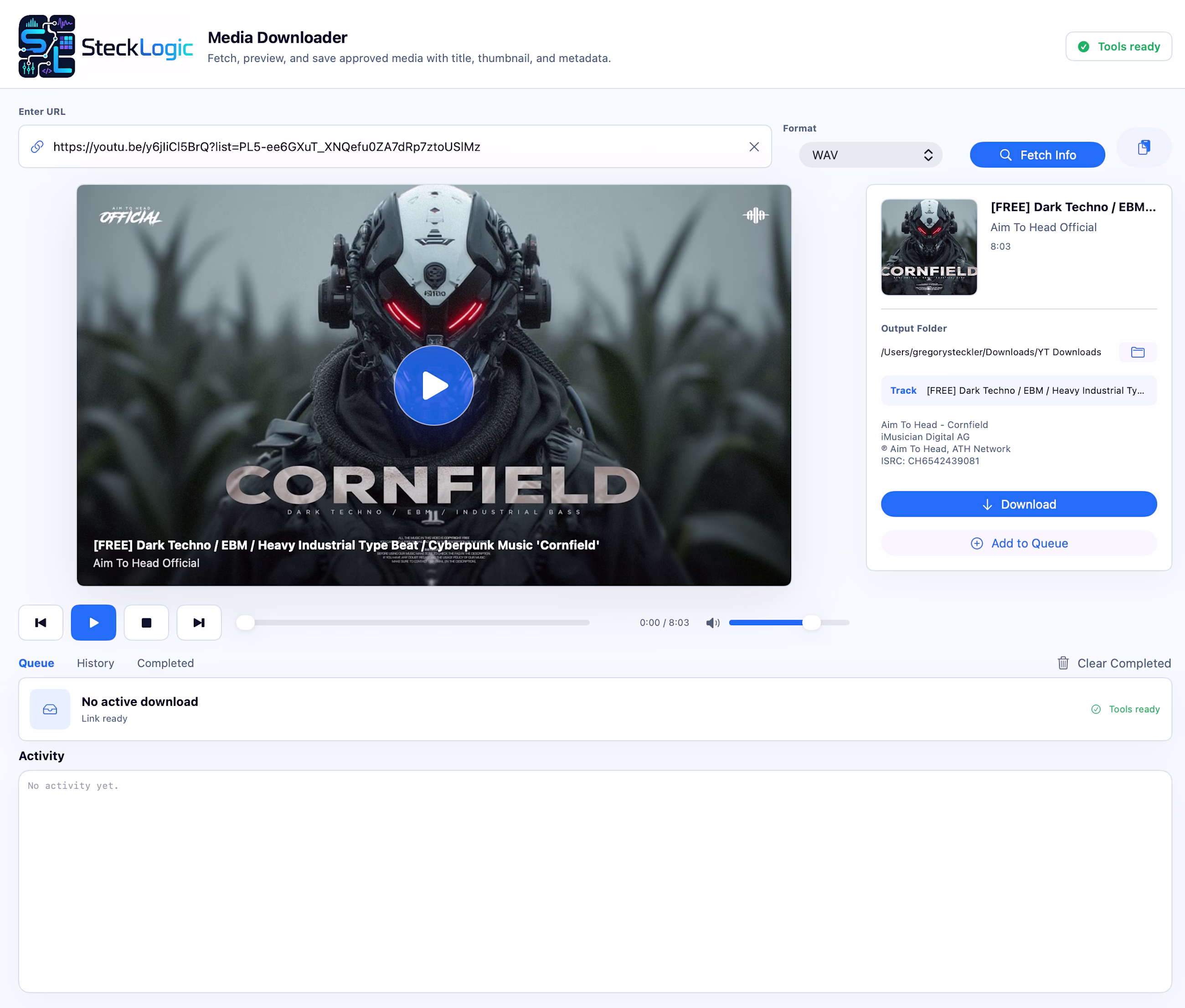Click the 8:03 duration in info panel
Viewport: 1185px width, 1008px height.
tap(1000, 246)
